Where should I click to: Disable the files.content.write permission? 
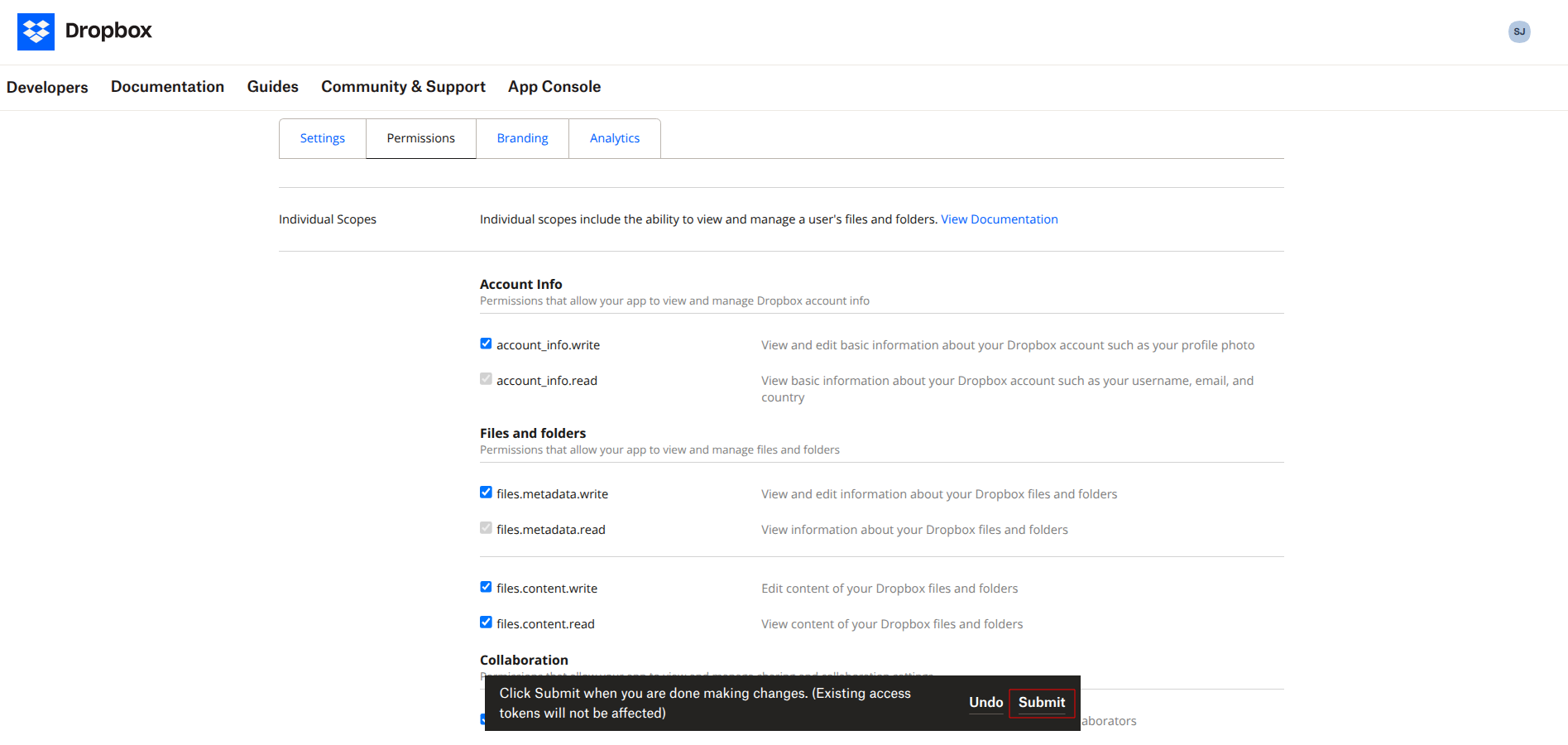[486, 587]
